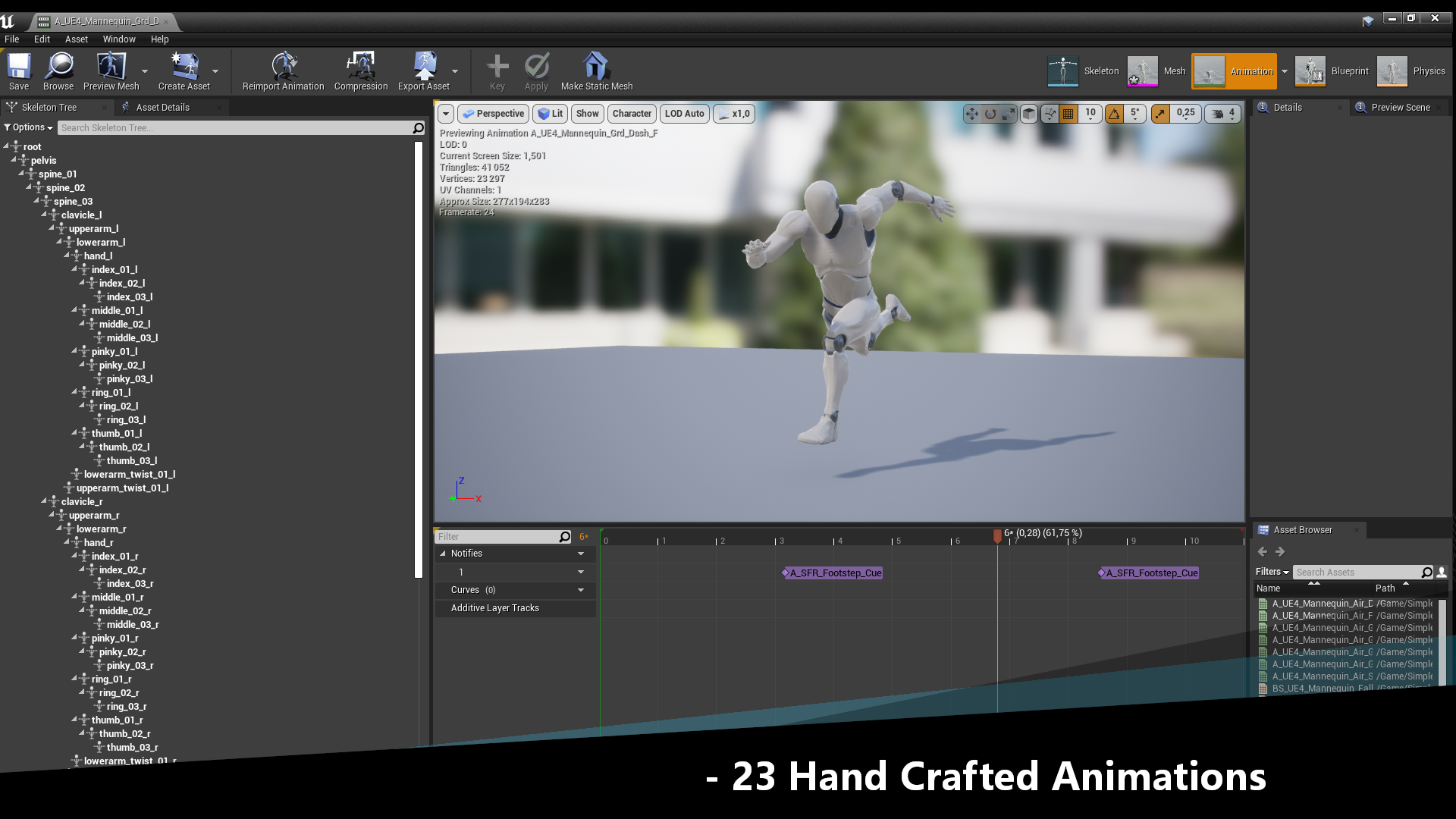Expand the spine_02 bone node
The width and height of the screenshot is (1456, 819).
(x=27, y=187)
